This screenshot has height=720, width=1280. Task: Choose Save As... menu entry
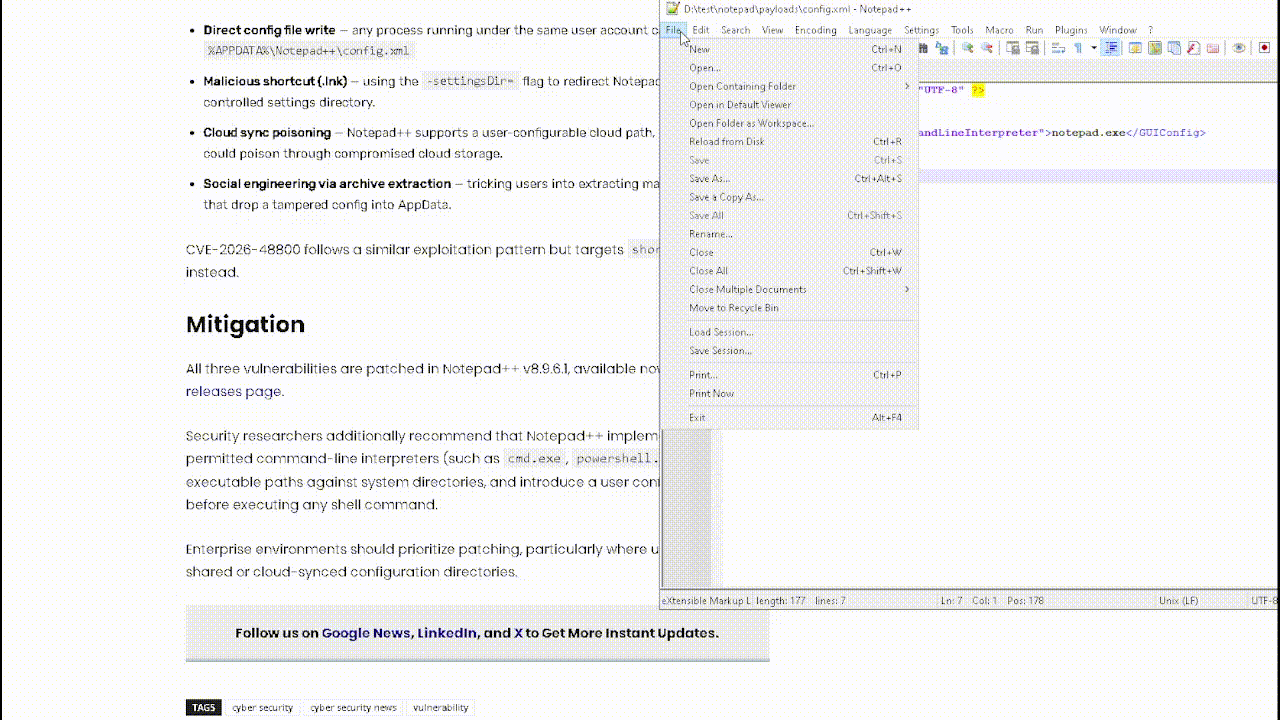789,179
